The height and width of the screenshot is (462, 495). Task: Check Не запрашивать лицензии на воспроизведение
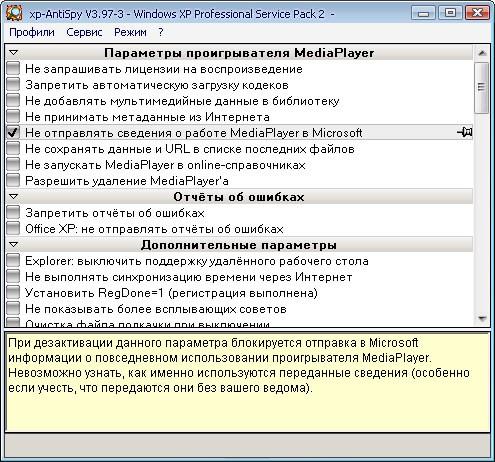click(13, 69)
